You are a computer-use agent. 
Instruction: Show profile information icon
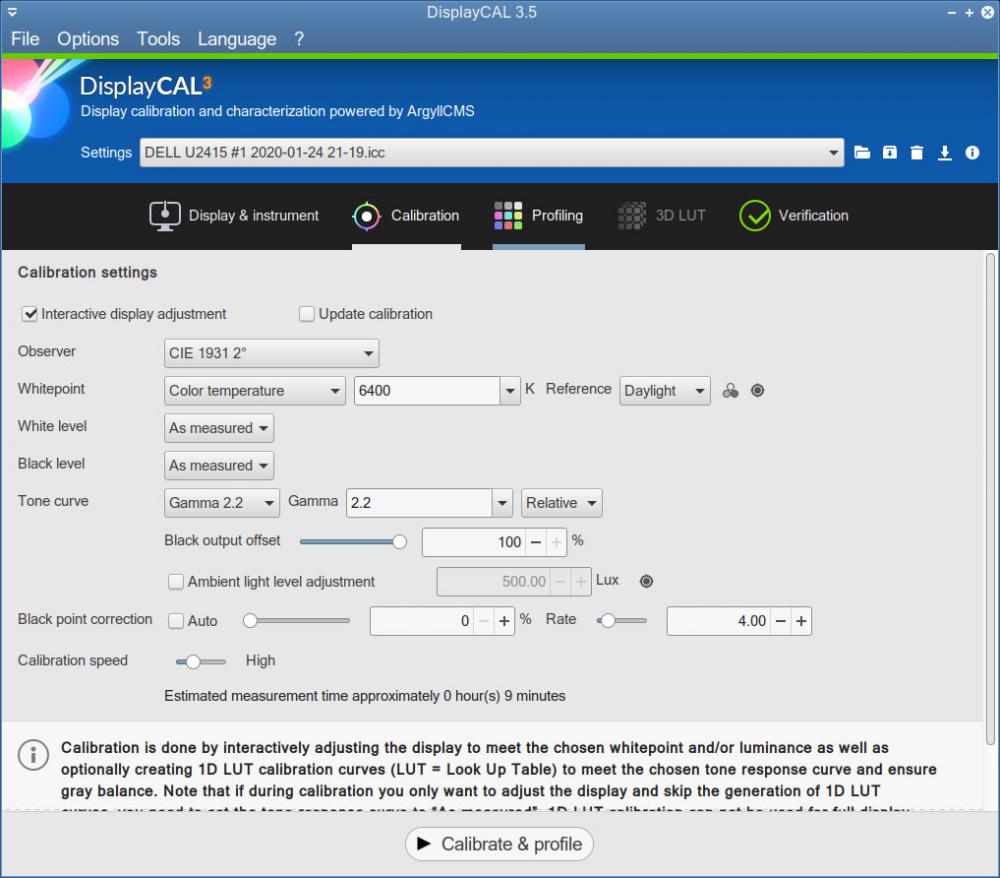(x=972, y=152)
